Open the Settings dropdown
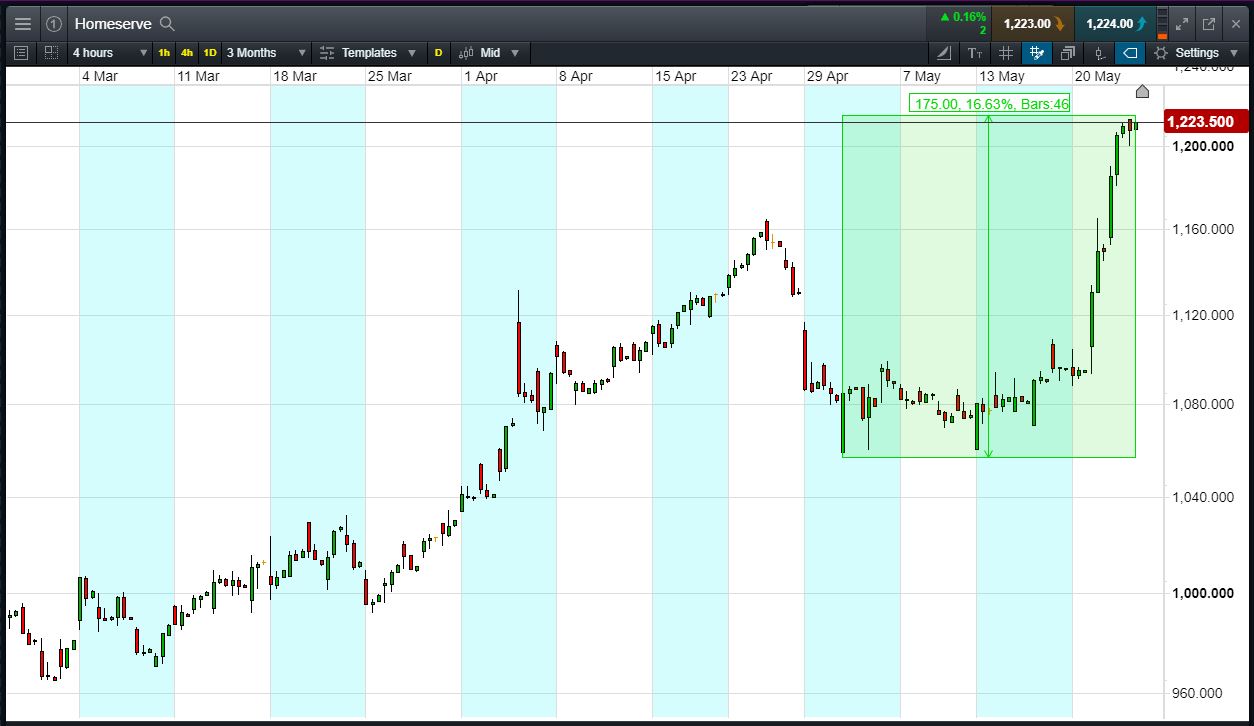The height and width of the screenshot is (726, 1254). click(1196, 53)
